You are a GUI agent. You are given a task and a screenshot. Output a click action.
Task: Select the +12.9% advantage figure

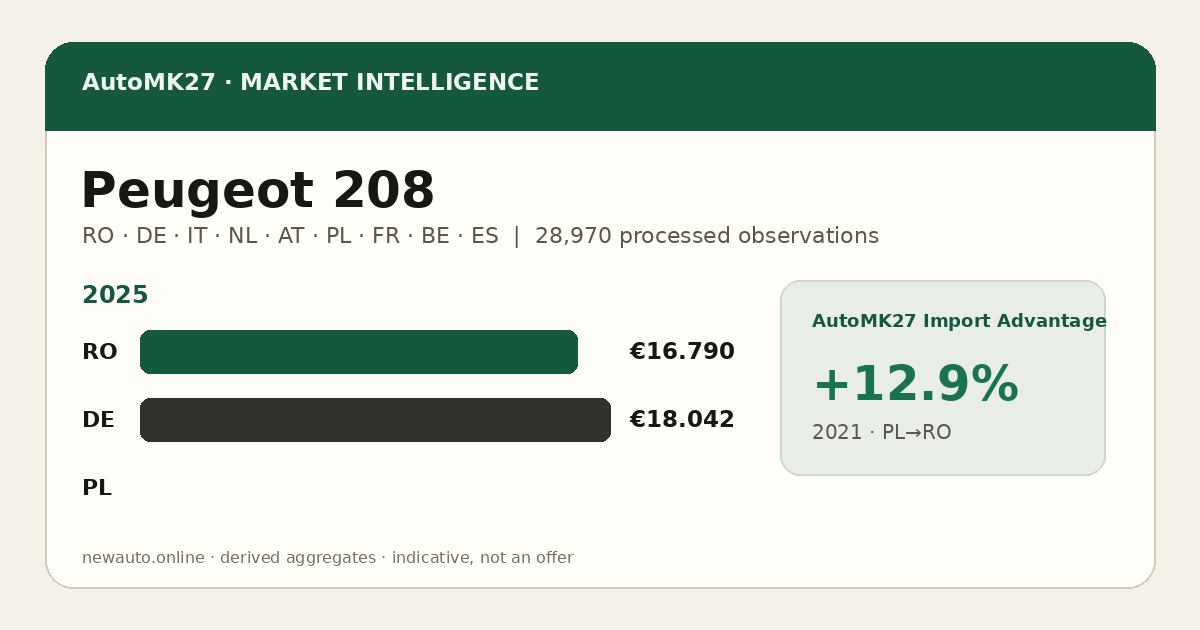(x=915, y=385)
